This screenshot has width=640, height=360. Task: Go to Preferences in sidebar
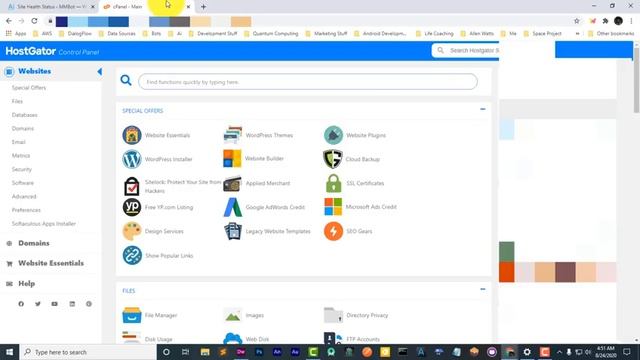pos(26,210)
